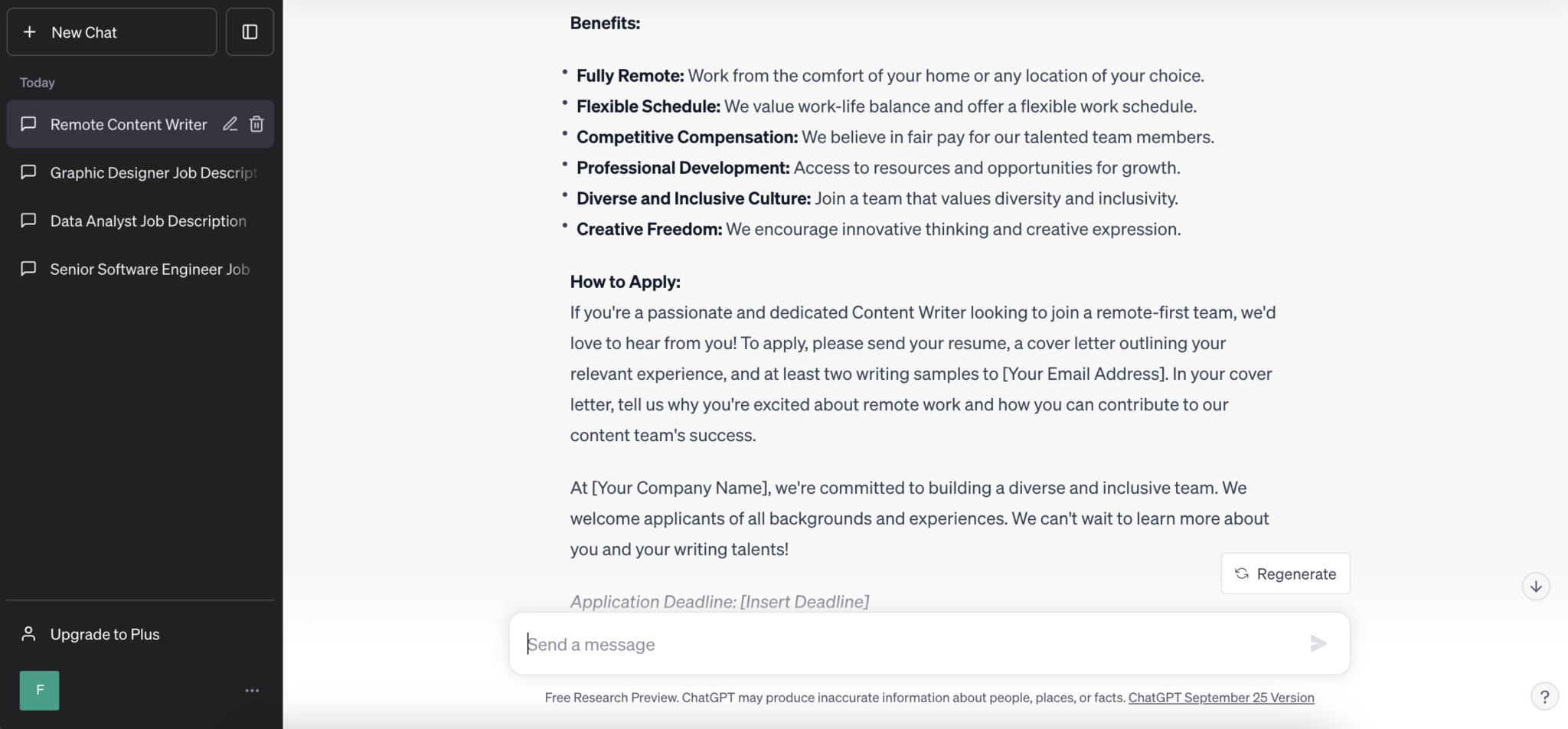Select Upgrade to Plus
The height and width of the screenshot is (729, 1568).
pyautogui.click(x=104, y=633)
